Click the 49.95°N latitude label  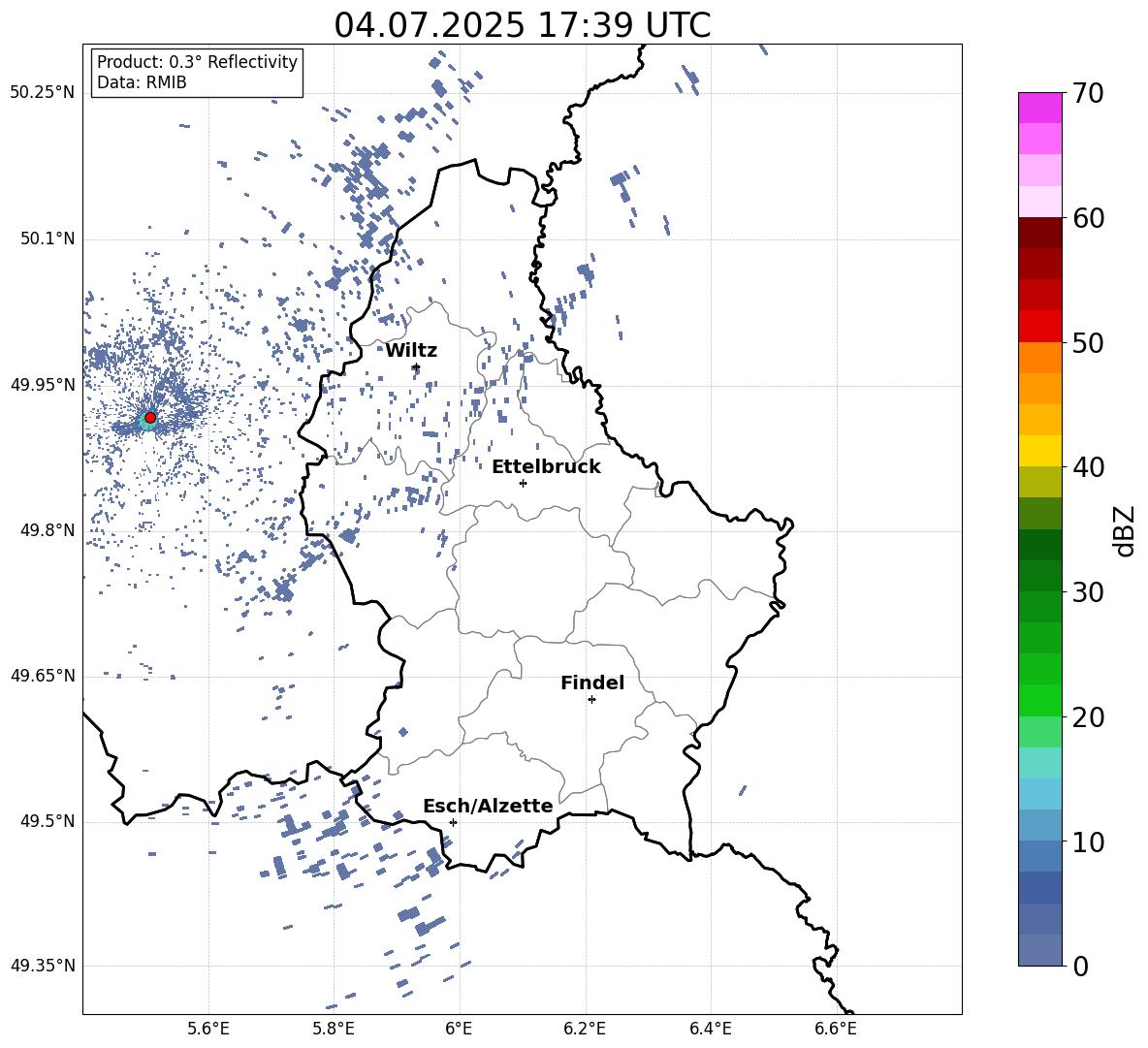(43, 384)
